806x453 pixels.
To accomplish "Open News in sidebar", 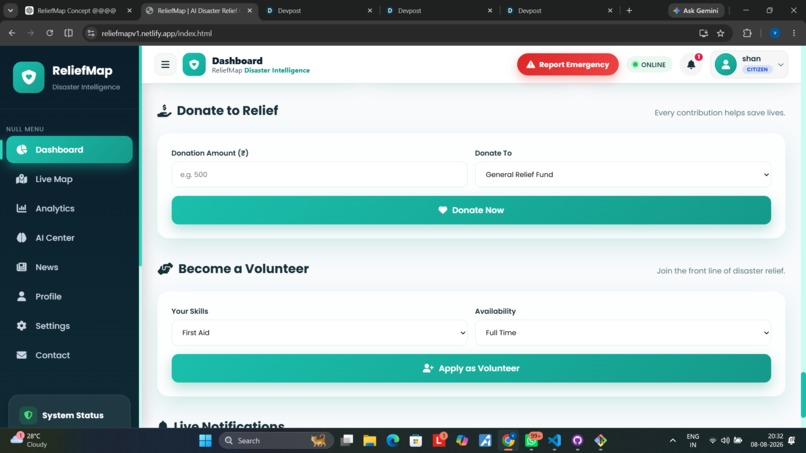I will pos(69,267).
